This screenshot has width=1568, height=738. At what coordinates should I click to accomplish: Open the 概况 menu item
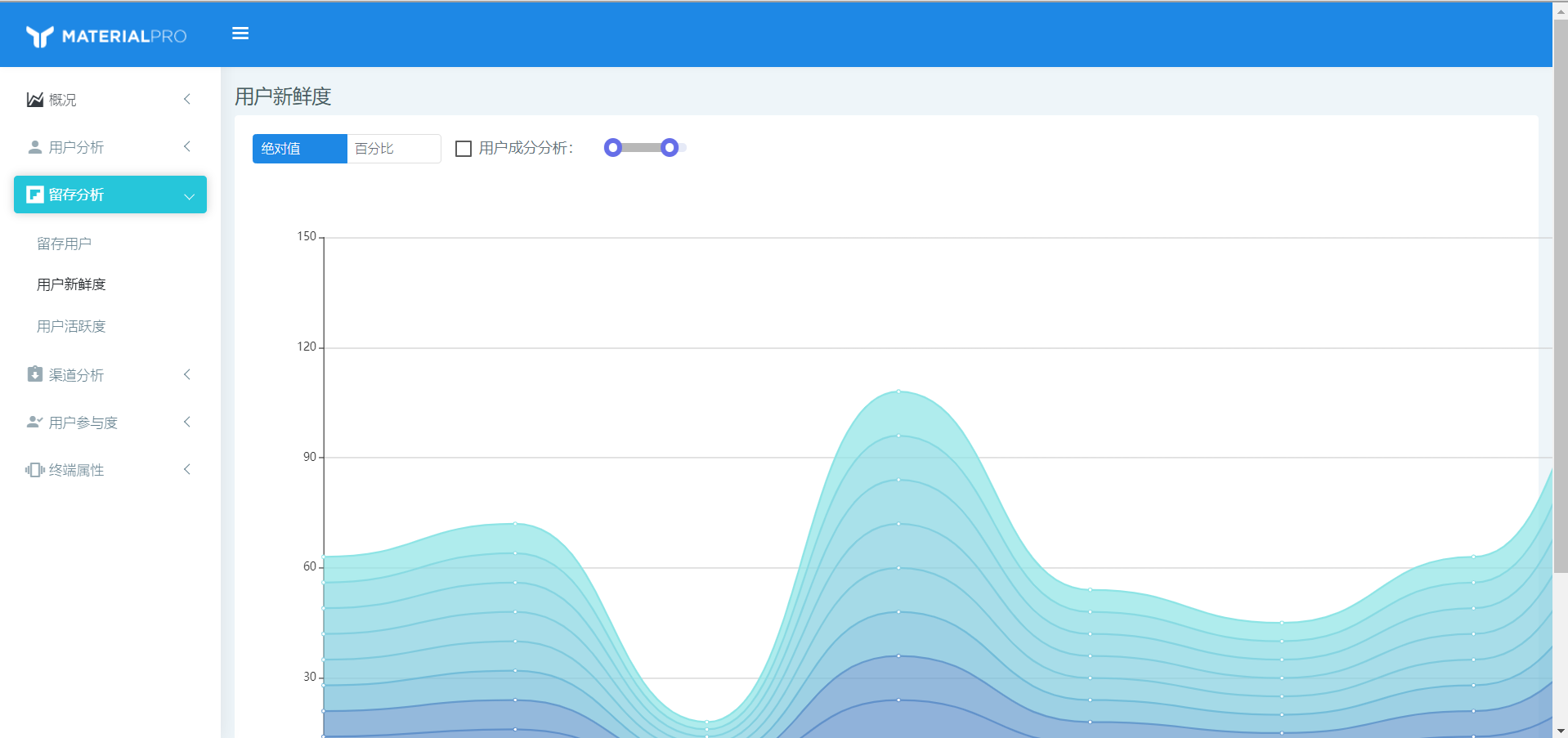click(110, 100)
